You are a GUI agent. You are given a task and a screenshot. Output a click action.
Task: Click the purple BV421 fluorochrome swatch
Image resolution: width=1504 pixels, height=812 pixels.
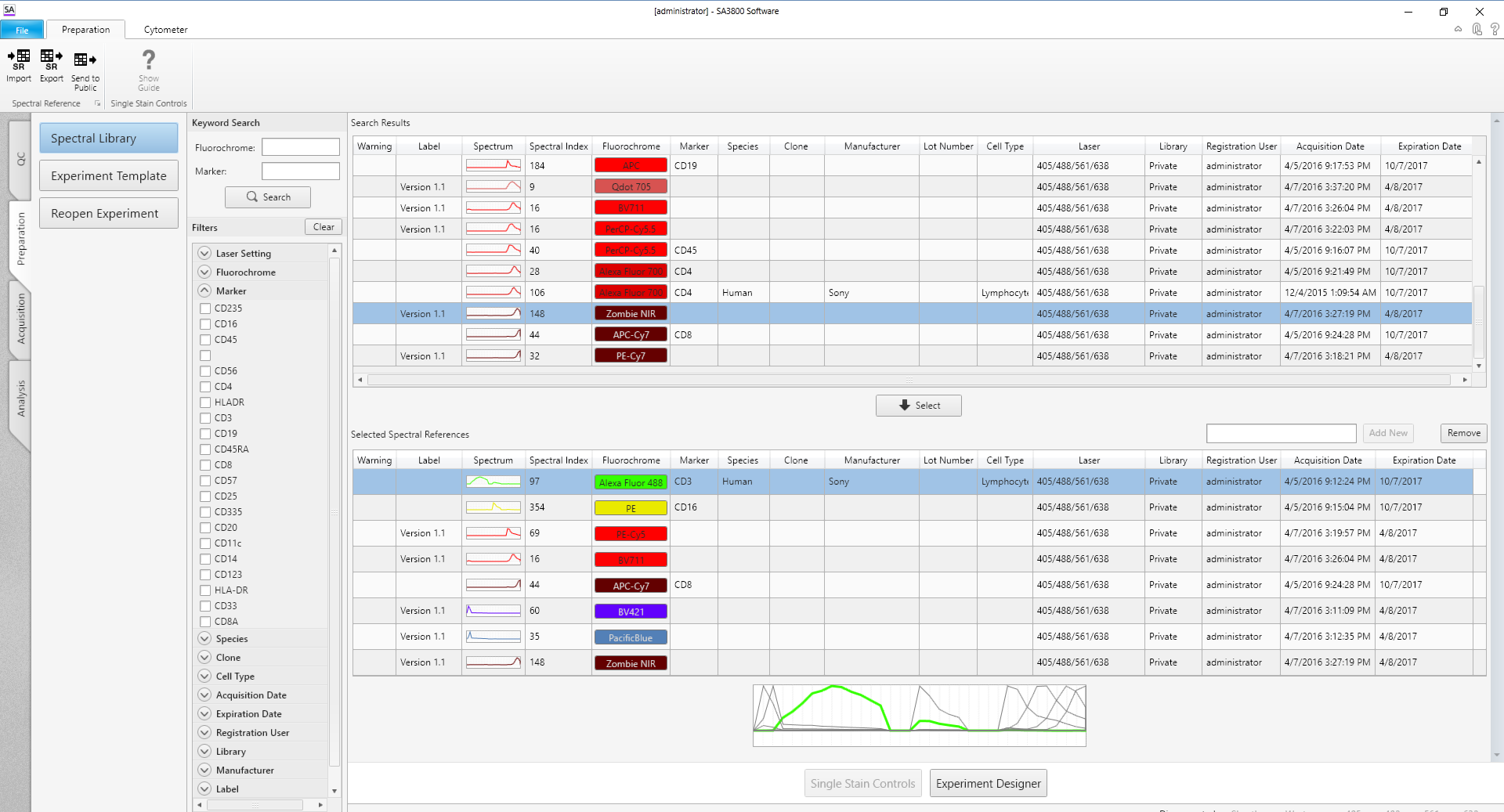[x=631, y=612]
